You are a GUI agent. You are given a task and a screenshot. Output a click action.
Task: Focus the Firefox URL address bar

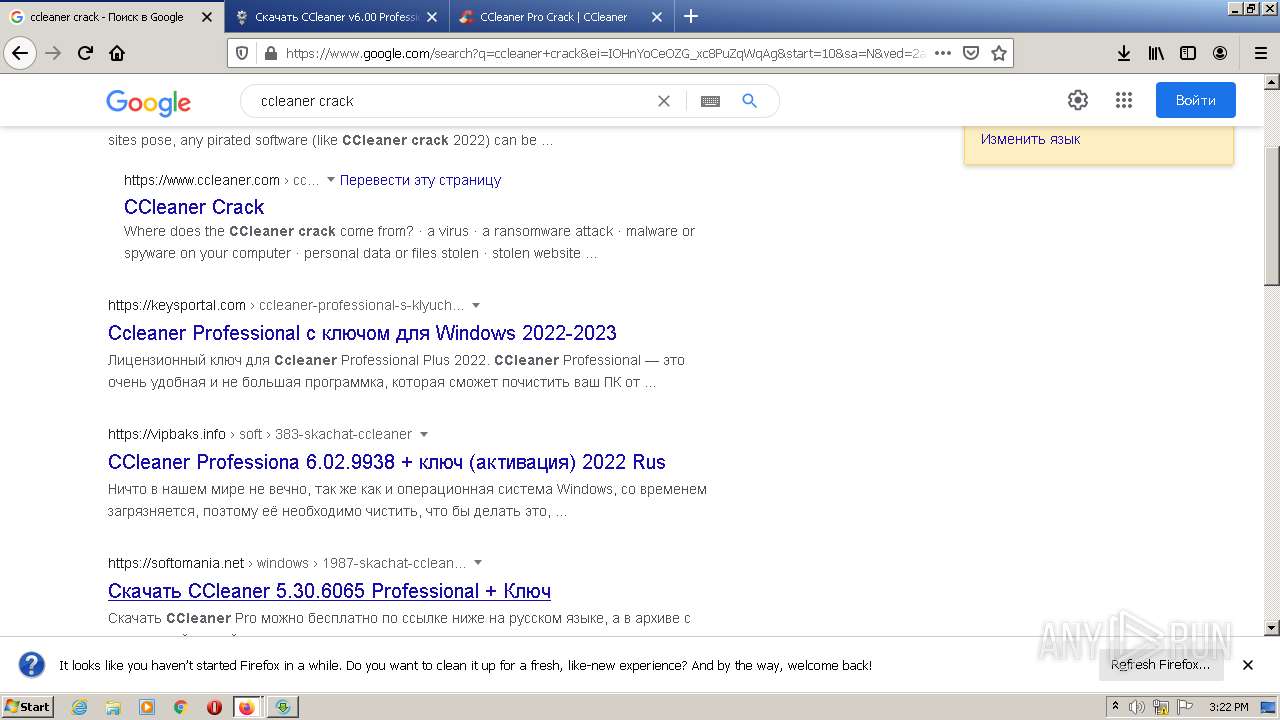[604, 53]
